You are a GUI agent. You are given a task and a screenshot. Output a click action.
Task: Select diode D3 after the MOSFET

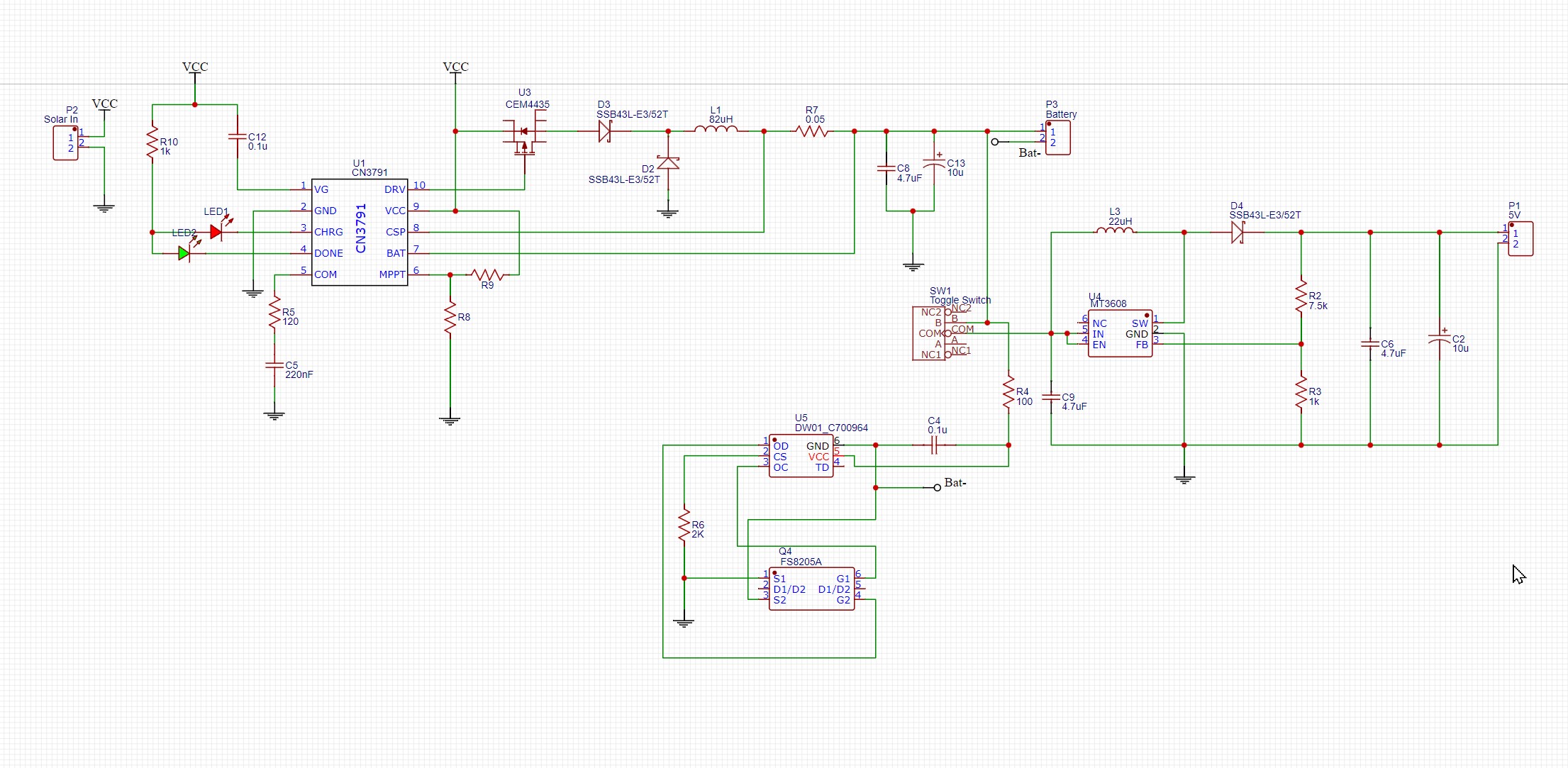coord(605,131)
